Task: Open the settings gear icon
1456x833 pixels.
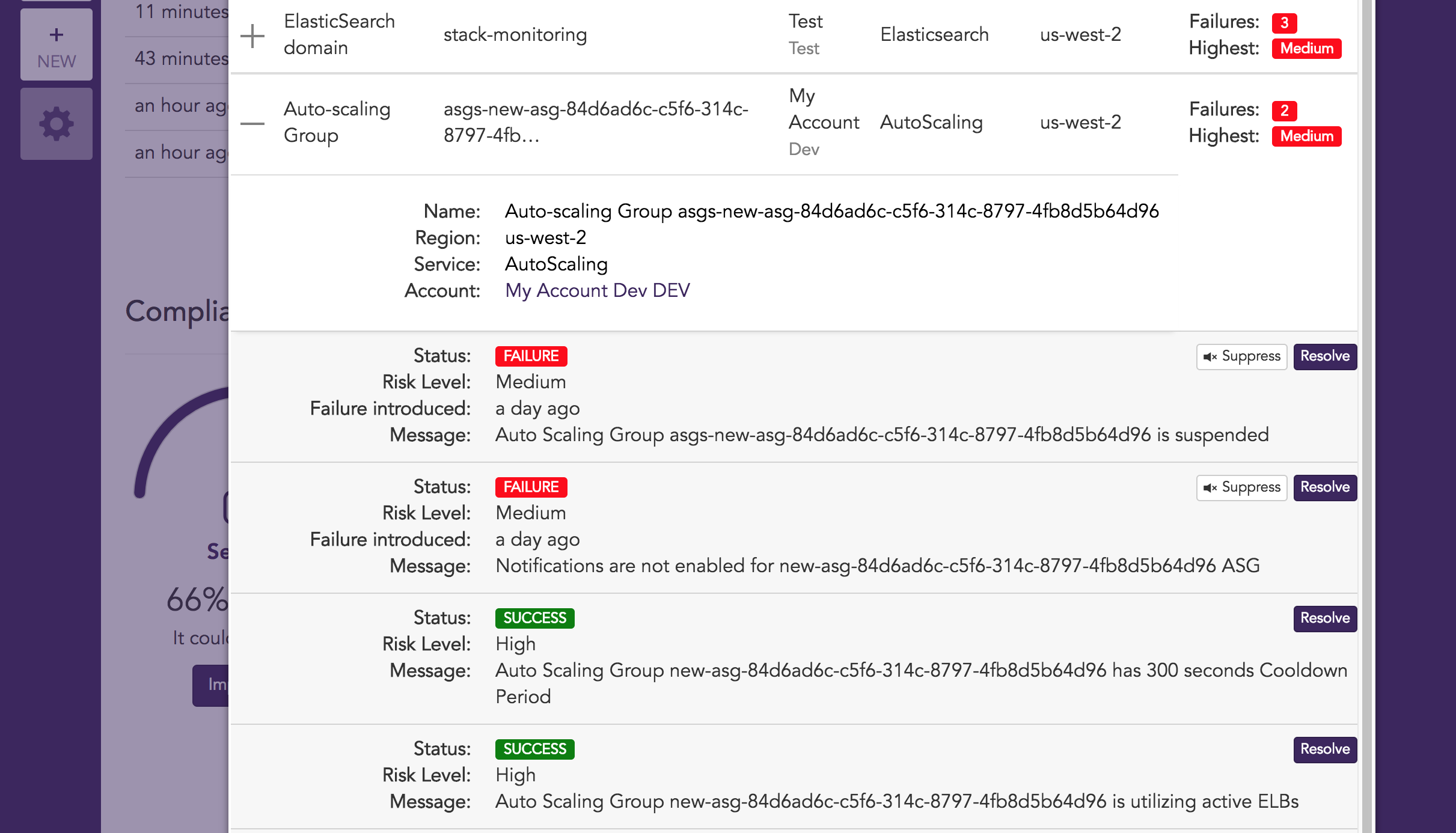Action: [x=57, y=124]
